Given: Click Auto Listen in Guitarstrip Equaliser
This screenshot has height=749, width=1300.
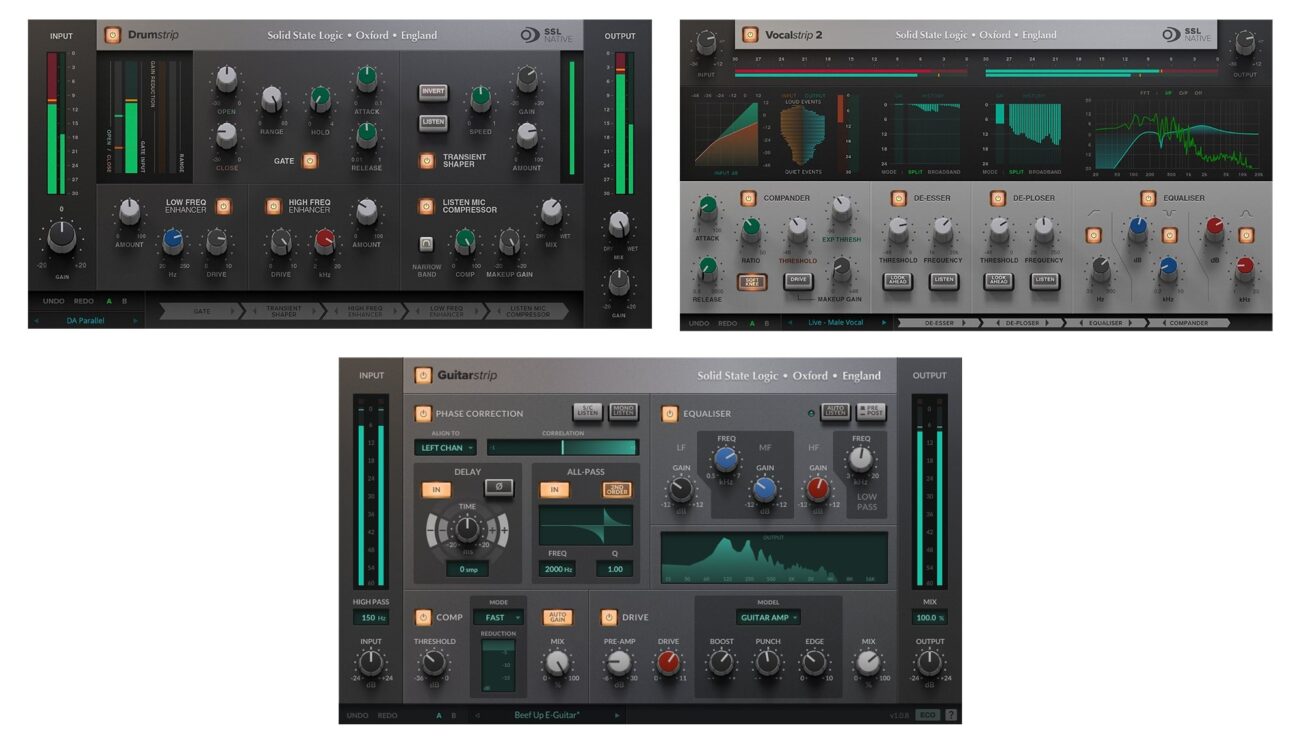Looking at the screenshot, I should [835, 411].
